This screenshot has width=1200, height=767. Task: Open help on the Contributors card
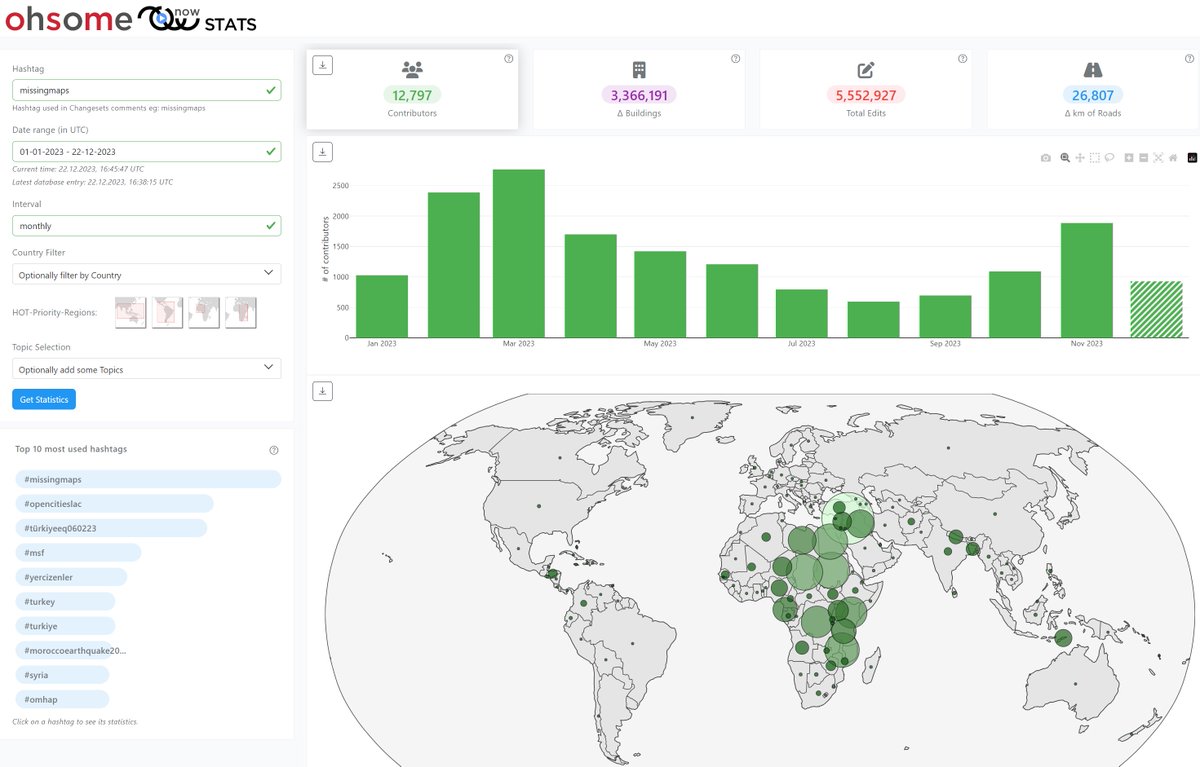click(x=508, y=59)
